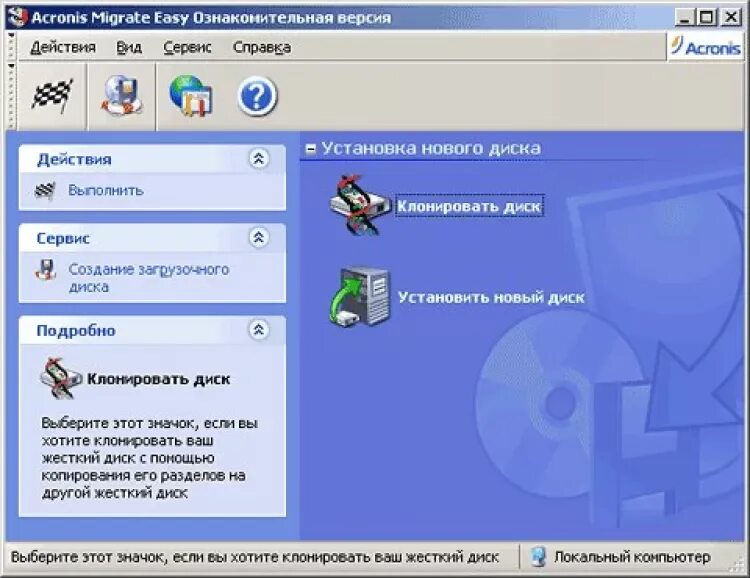The width and height of the screenshot is (750, 578).
Task: Click the status bar hint text
Action: point(254,557)
